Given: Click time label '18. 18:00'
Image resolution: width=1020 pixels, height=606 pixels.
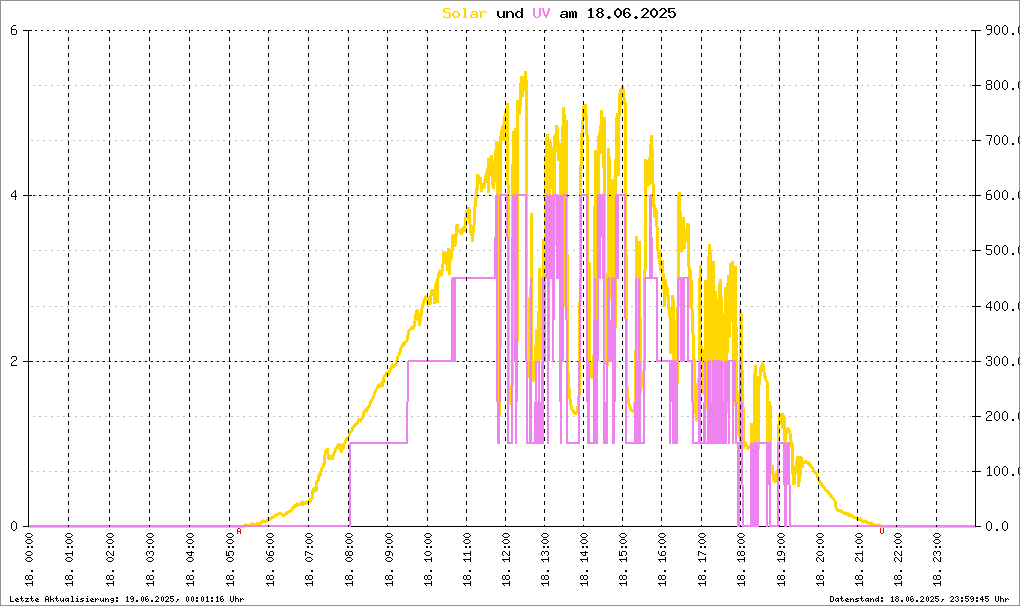Looking at the screenshot, I should coord(741,560).
